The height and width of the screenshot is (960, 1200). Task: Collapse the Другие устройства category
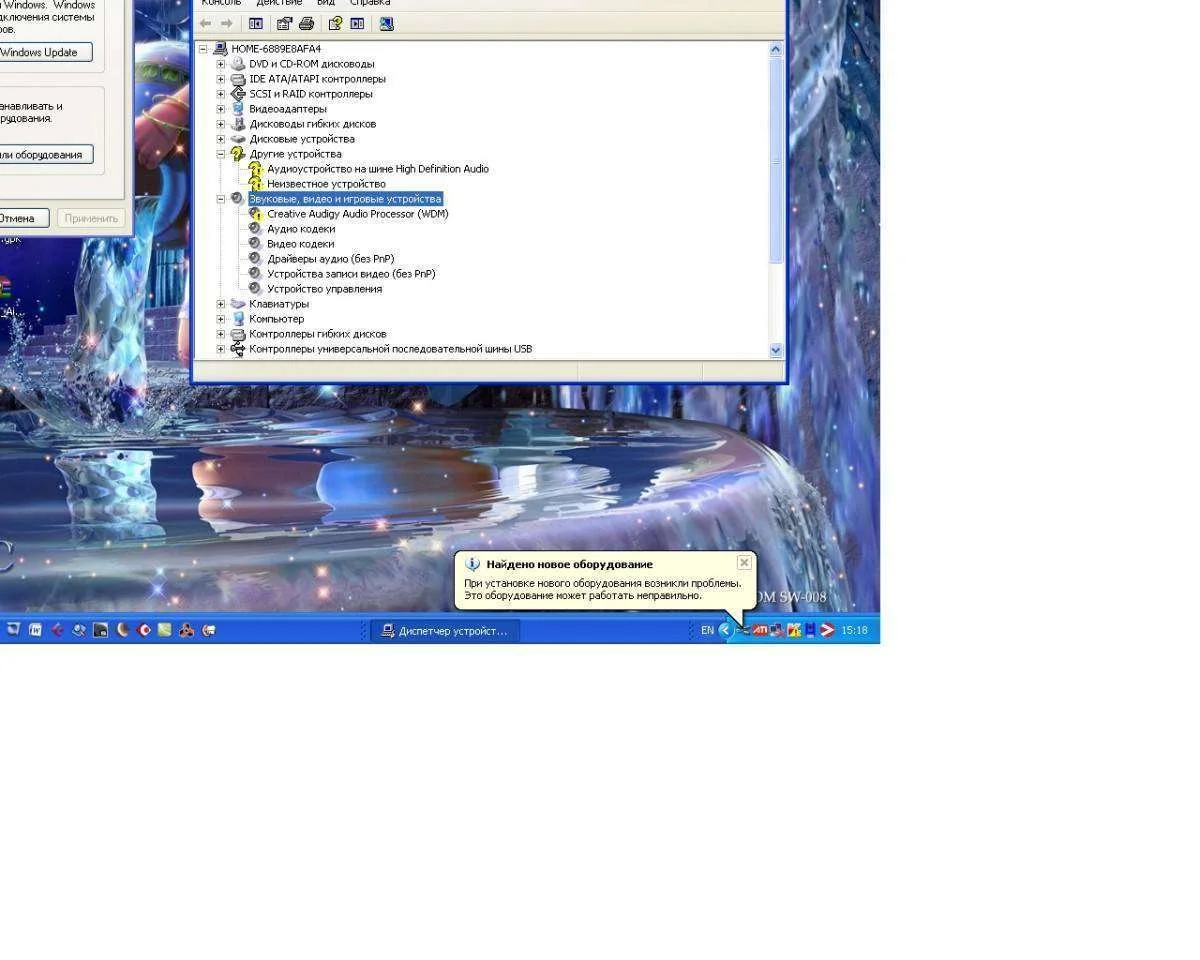221,154
